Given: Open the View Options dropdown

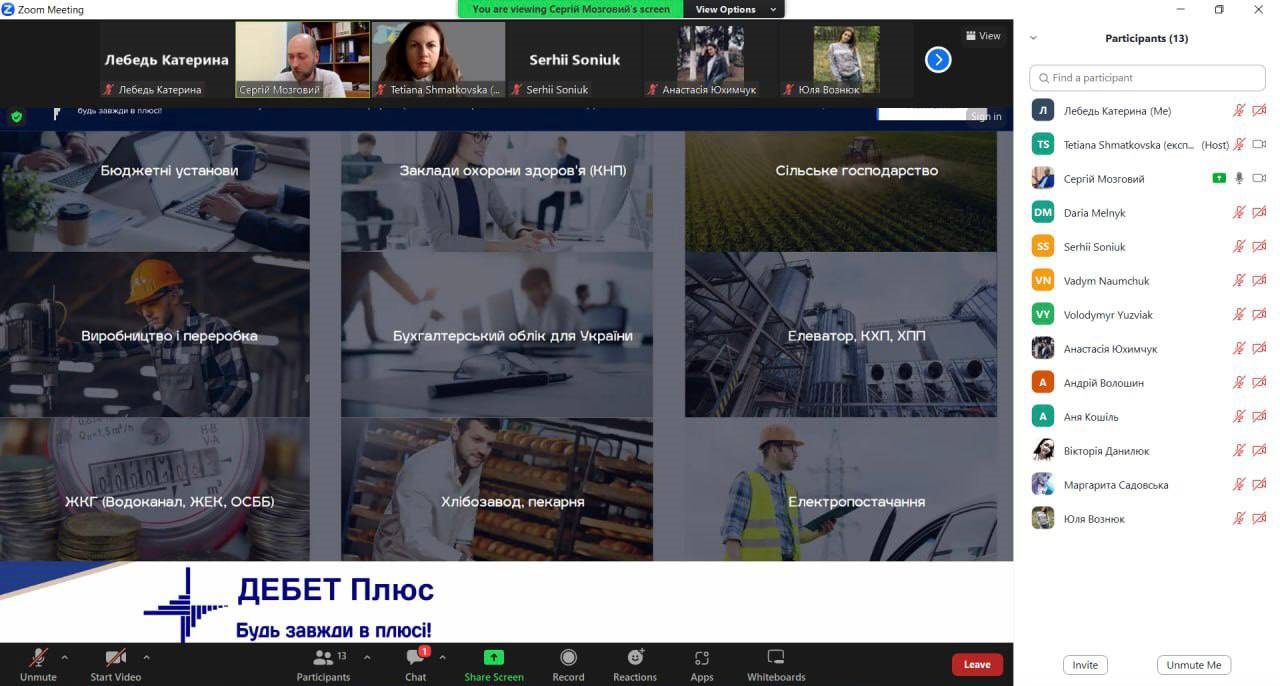Looking at the screenshot, I should [x=735, y=10].
